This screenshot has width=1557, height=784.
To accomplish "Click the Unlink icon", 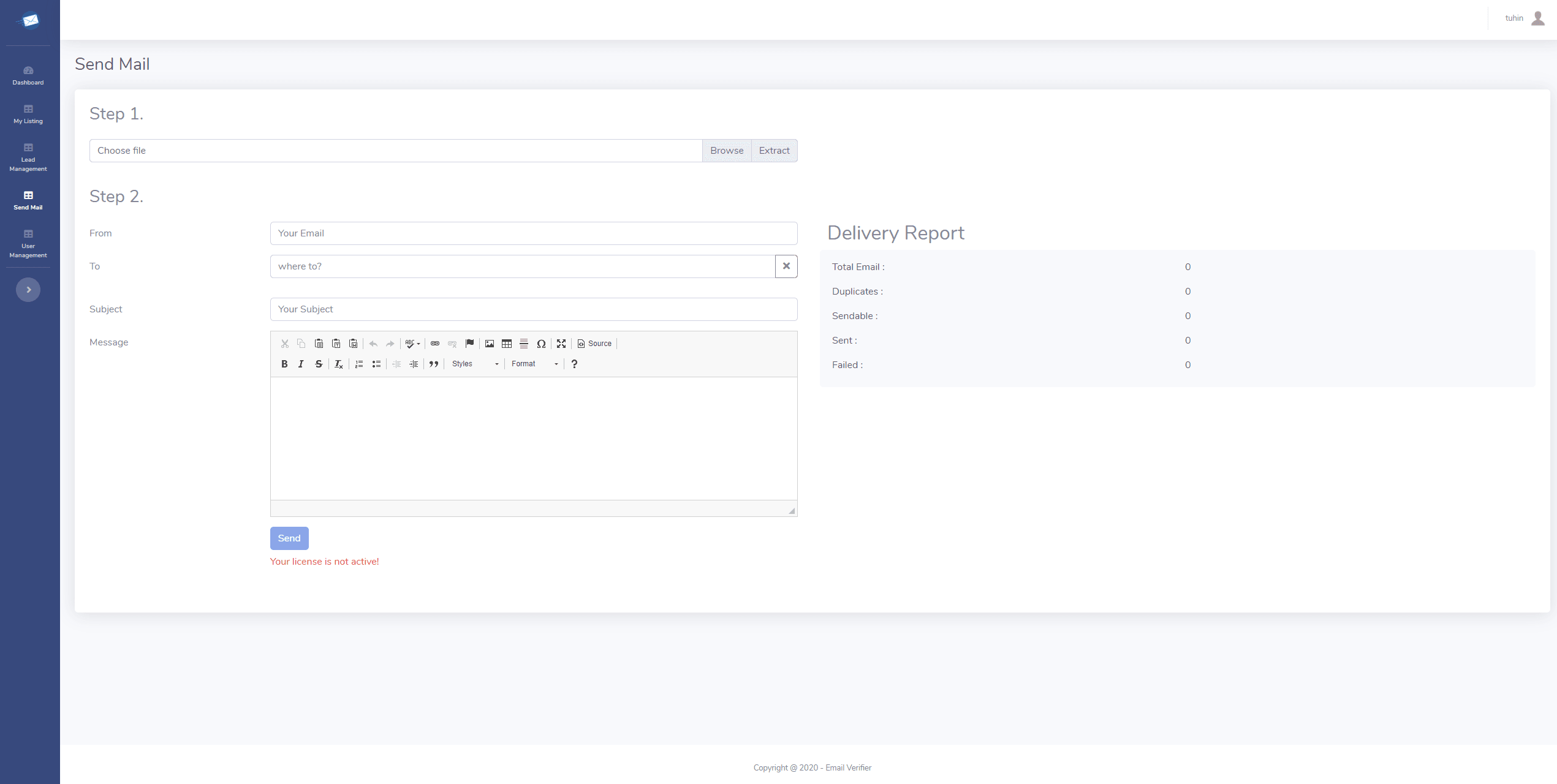I will (452, 344).
